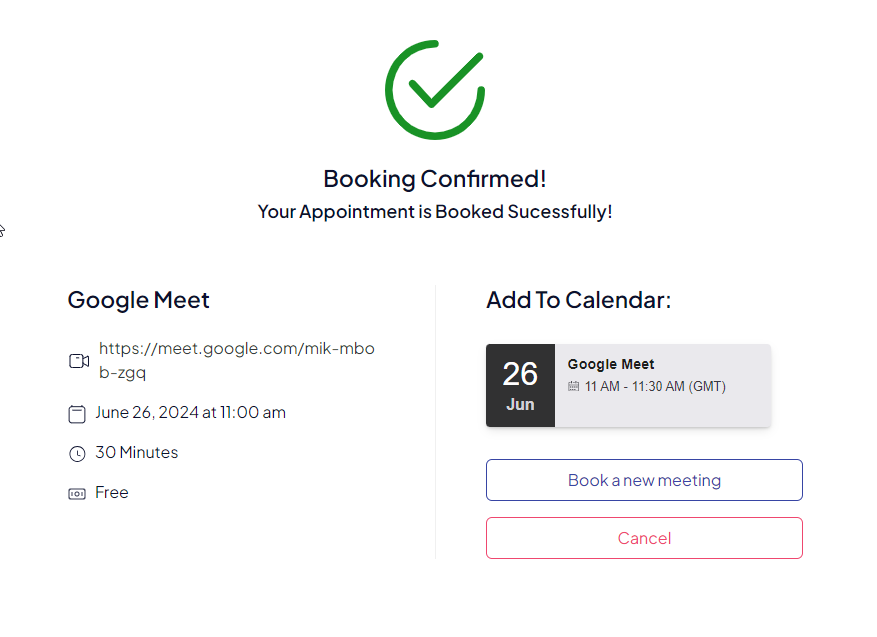Viewport: 877px width, 637px height.
Task: Click the Free pricing text
Action: (112, 492)
